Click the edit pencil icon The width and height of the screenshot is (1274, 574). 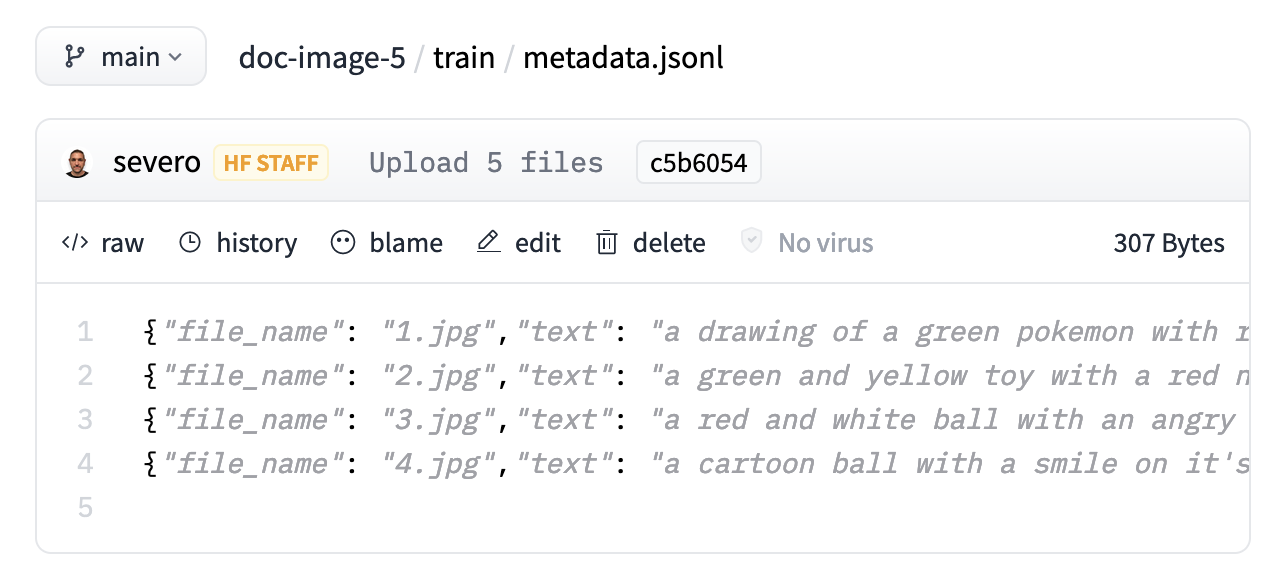[489, 243]
